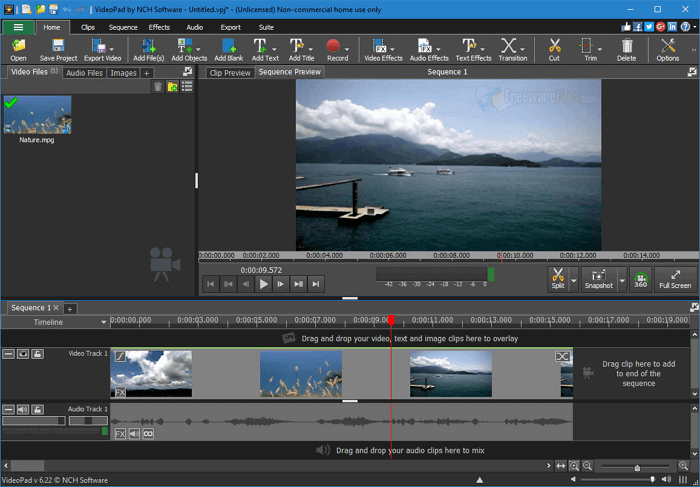Expand the Split button dropdown arrow
This screenshot has height=487, width=700.
573,280
